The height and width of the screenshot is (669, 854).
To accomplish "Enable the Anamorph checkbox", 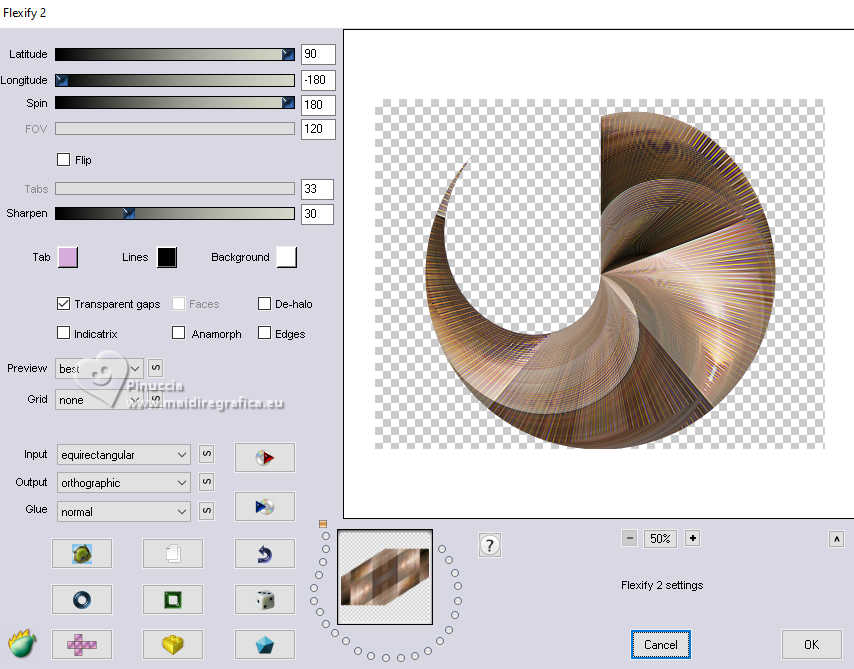I will [x=178, y=333].
